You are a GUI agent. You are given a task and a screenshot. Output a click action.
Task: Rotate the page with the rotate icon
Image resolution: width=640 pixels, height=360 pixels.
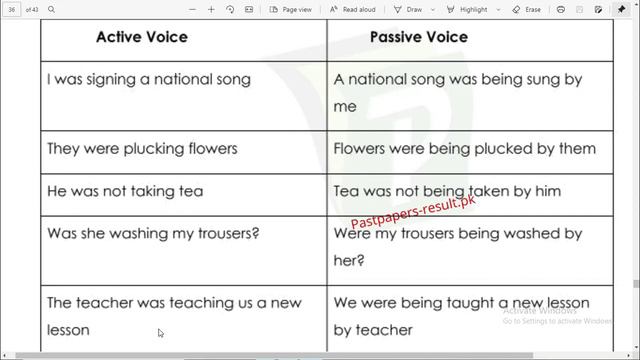[x=230, y=9]
